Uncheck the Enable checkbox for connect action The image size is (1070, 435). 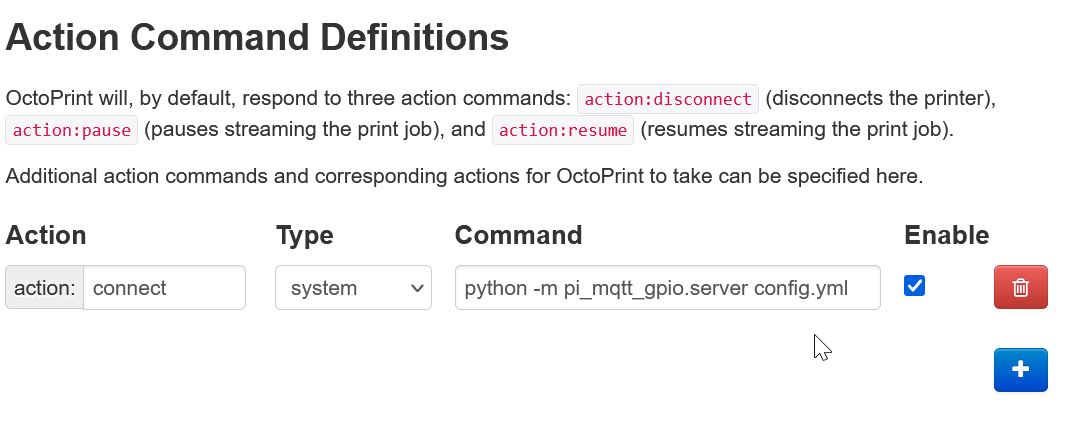point(914,285)
